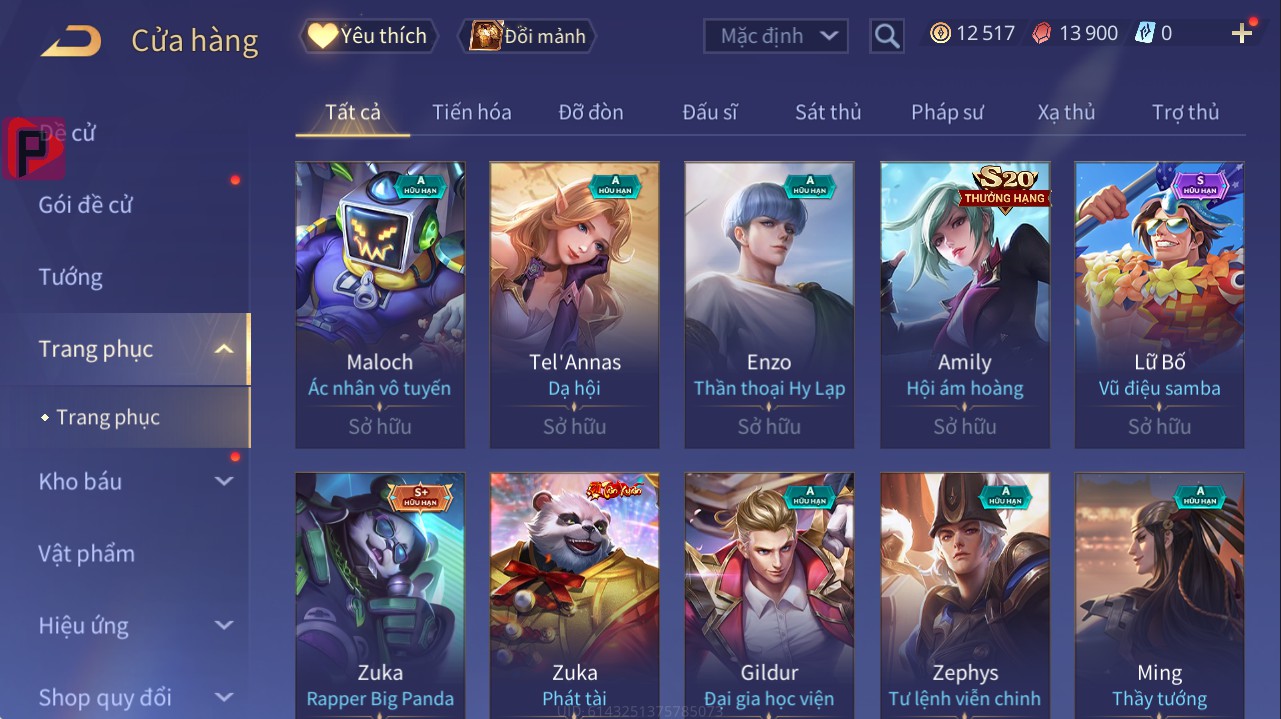The image size is (1281, 719).
Task: Click the plus icon to add currency
Action: pyautogui.click(x=1242, y=34)
